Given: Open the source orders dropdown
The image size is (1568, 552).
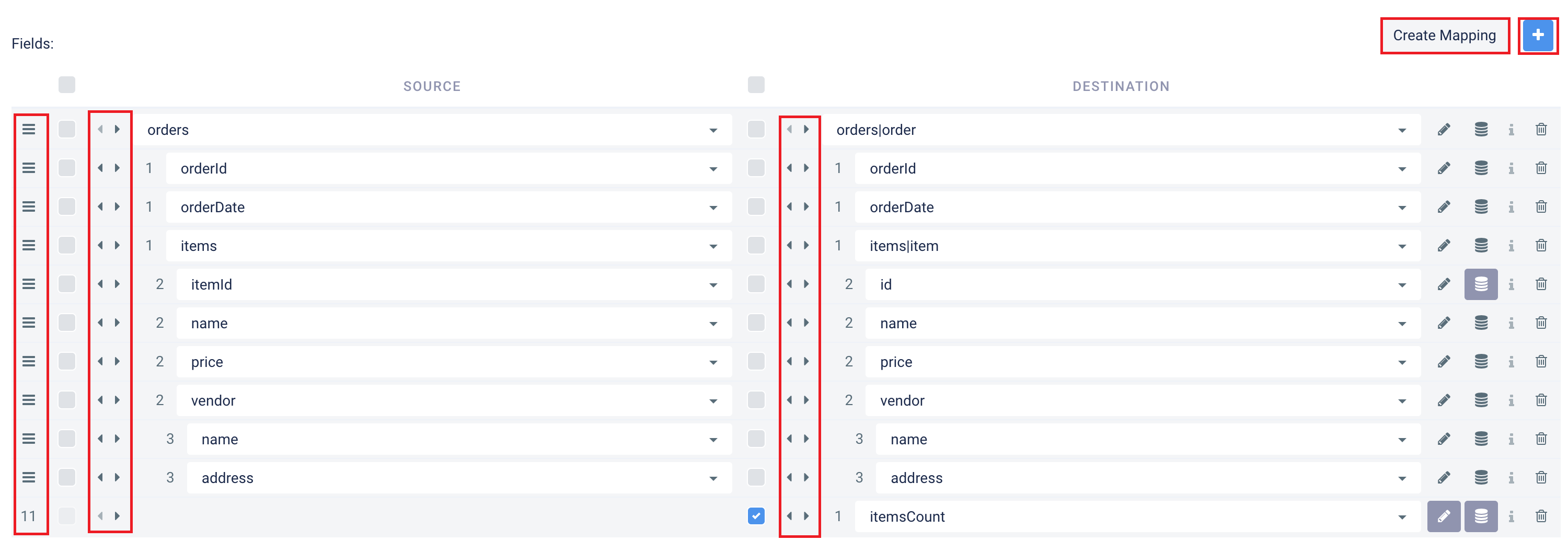Looking at the screenshot, I should pos(433,130).
